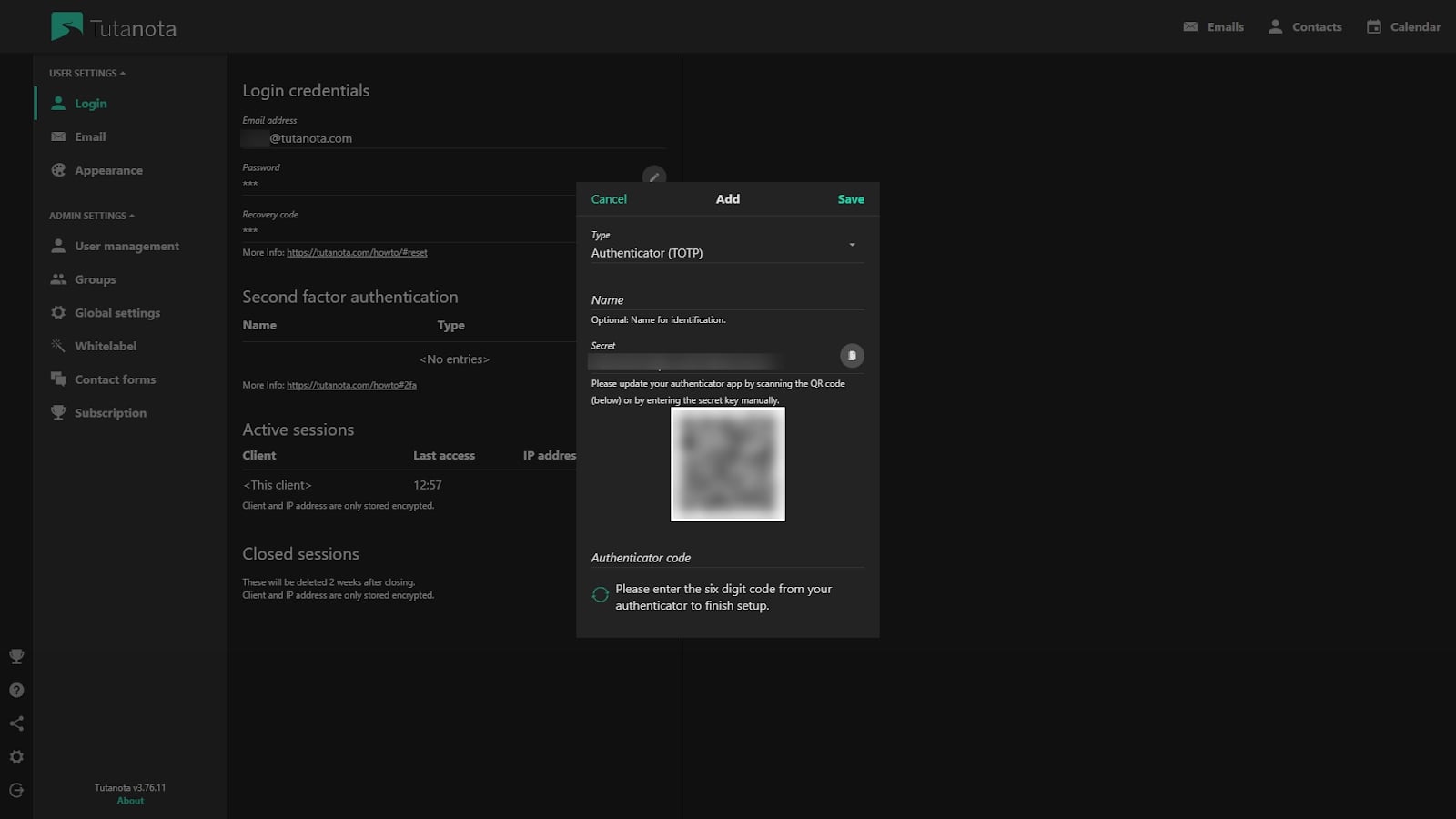Image resolution: width=1456 pixels, height=819 pixels.
Task: Select User management in the sidebar
Action: (126, 246)
